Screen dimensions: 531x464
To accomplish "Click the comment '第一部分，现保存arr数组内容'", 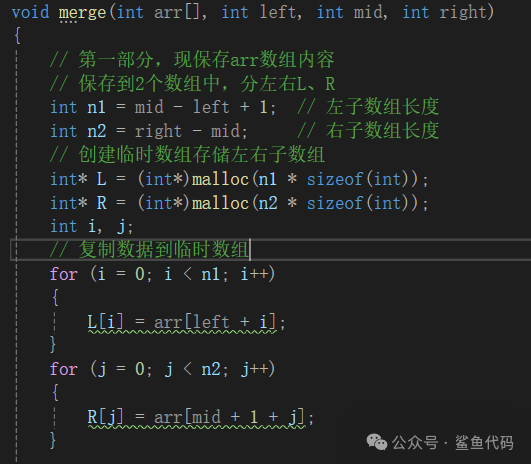I will 192,60.
